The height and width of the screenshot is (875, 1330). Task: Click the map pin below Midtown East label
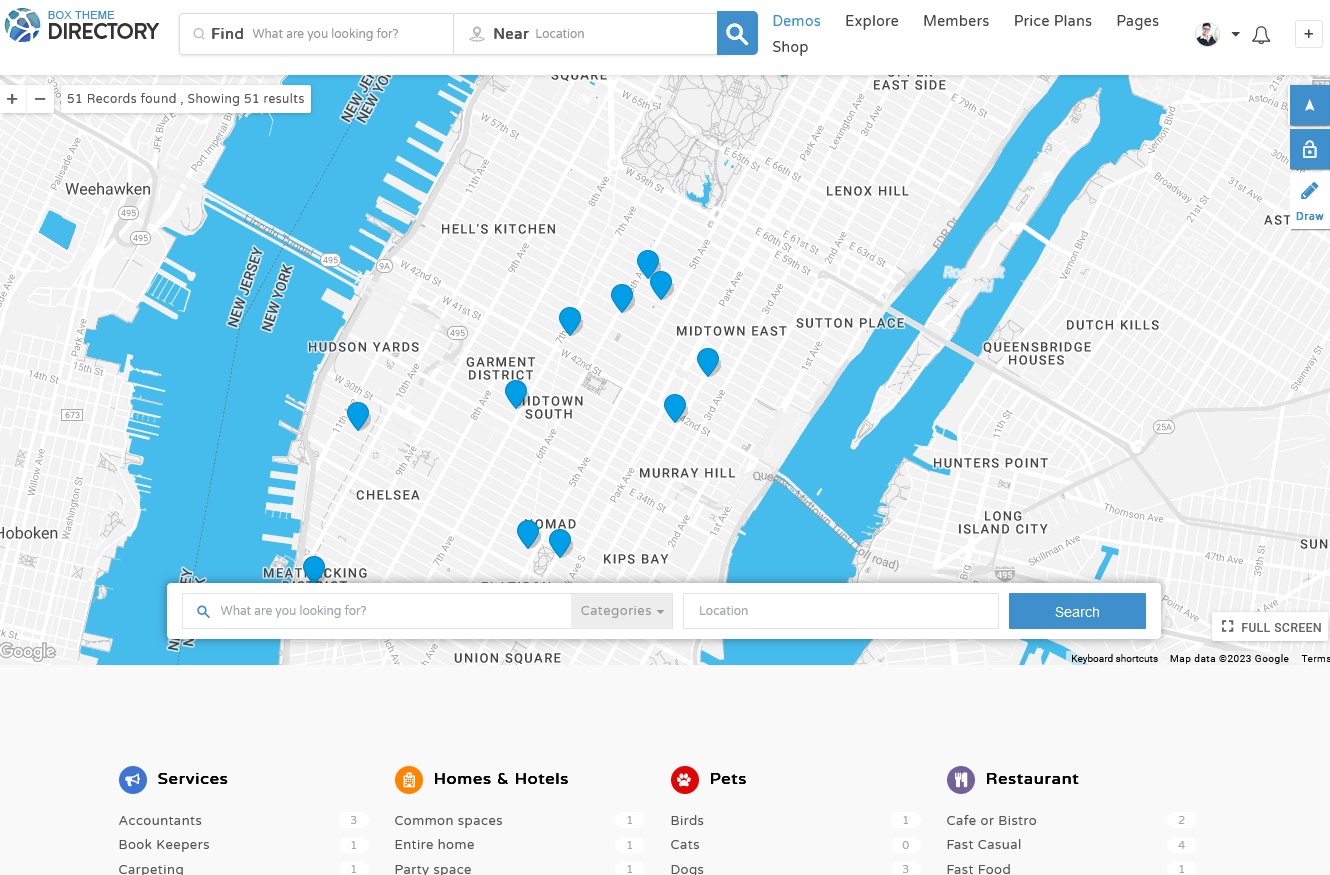coord(708,362)
